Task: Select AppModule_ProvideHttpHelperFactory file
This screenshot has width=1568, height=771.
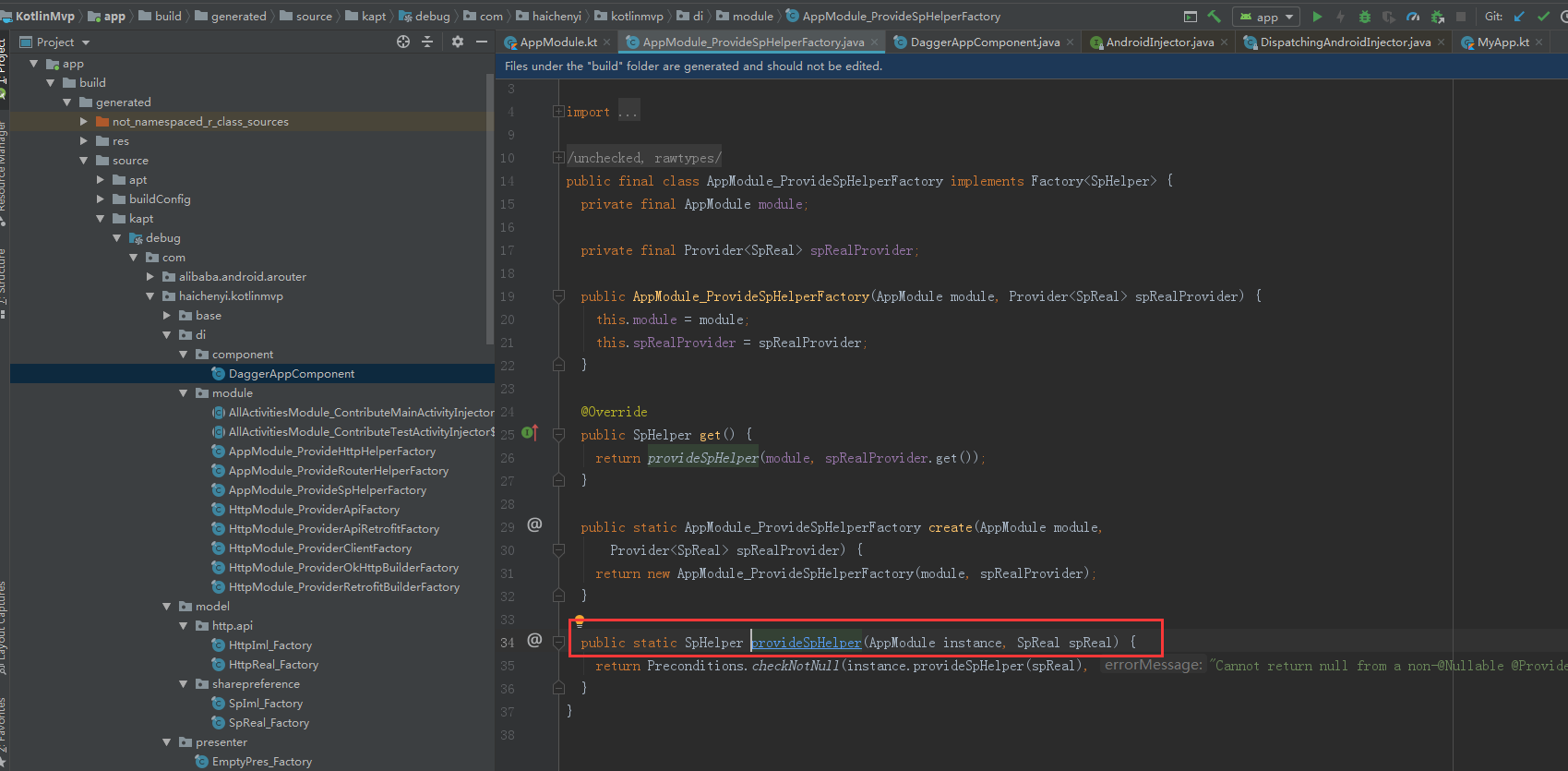Action: click(x=332, y=451)
